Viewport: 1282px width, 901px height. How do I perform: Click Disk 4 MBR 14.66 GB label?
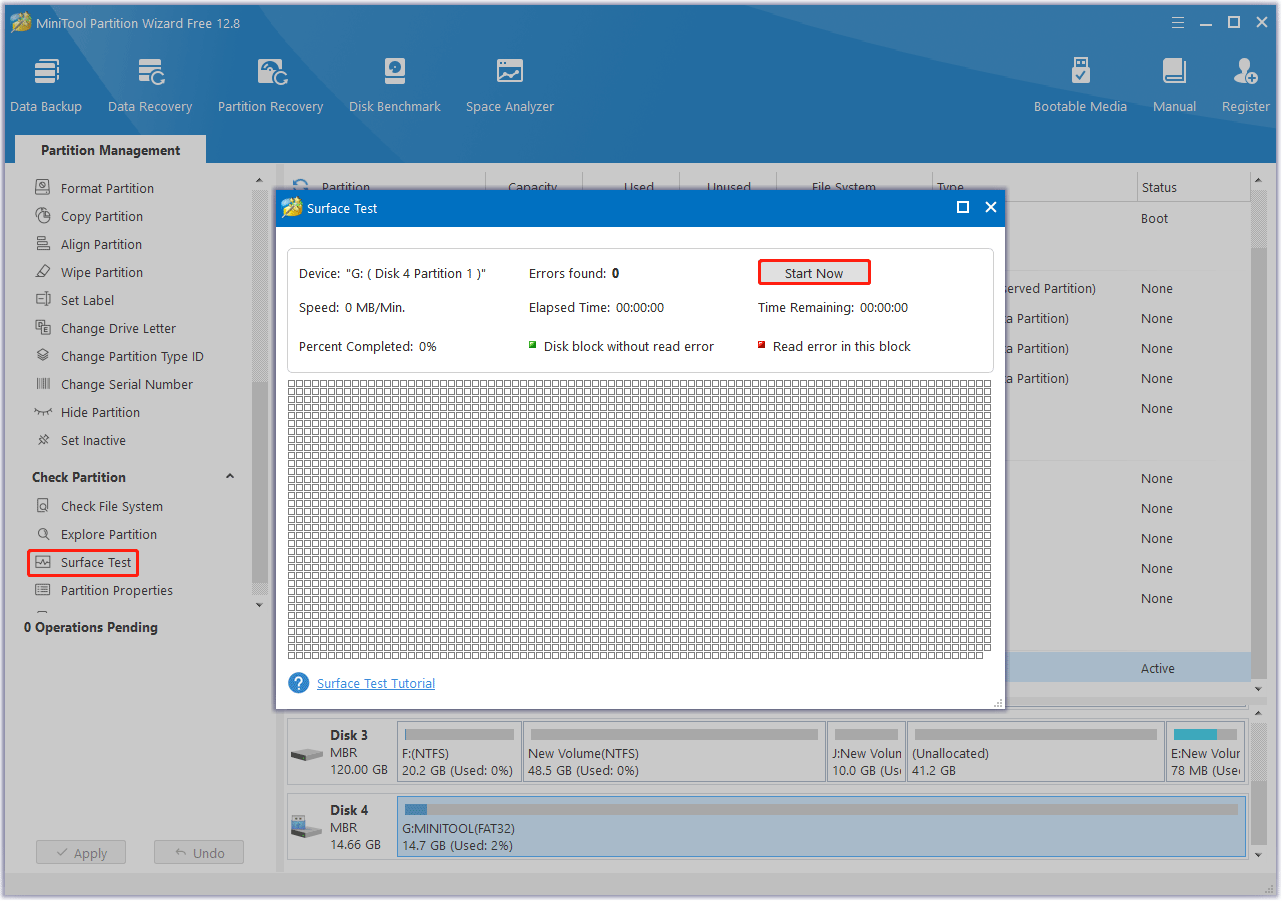tap(342, 826)
